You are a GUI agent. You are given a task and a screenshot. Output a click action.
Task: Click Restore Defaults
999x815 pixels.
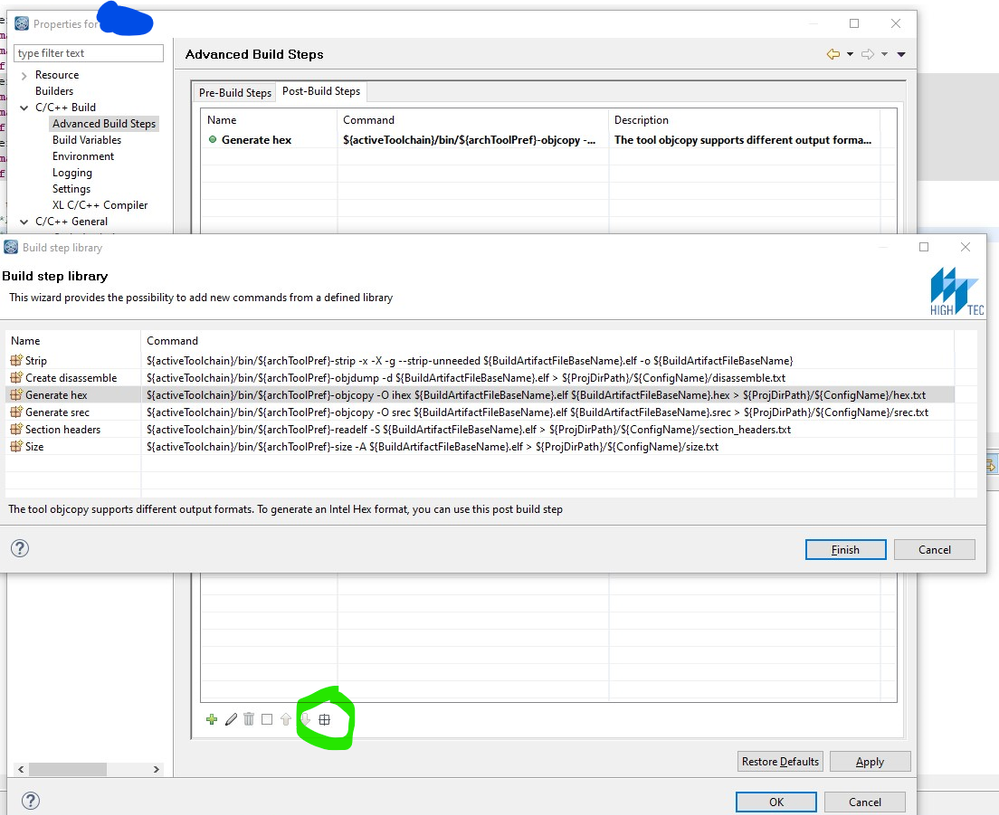(x=780, y=761)
